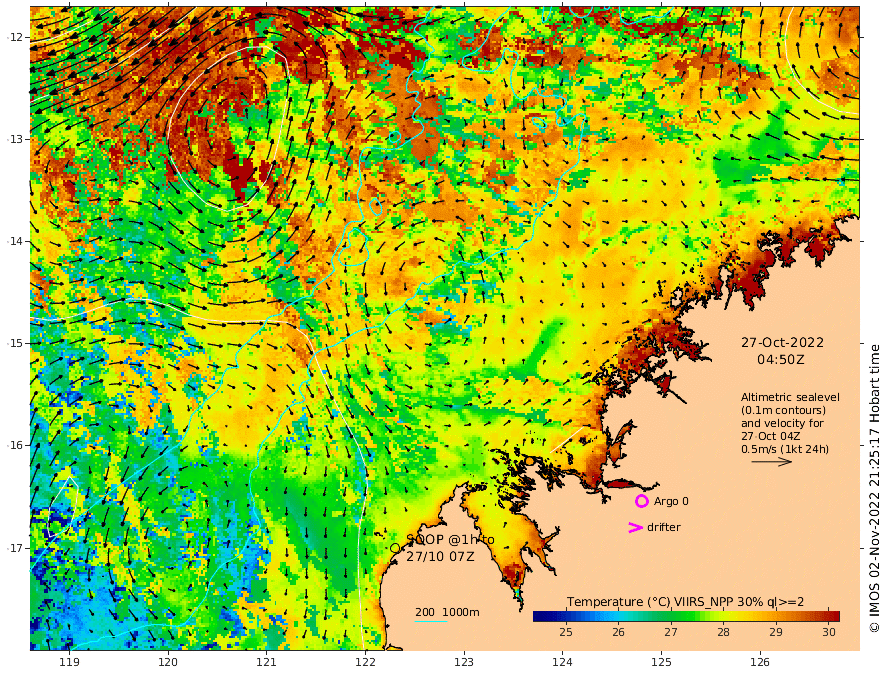Click latitude axis label -16

(15, 445)
